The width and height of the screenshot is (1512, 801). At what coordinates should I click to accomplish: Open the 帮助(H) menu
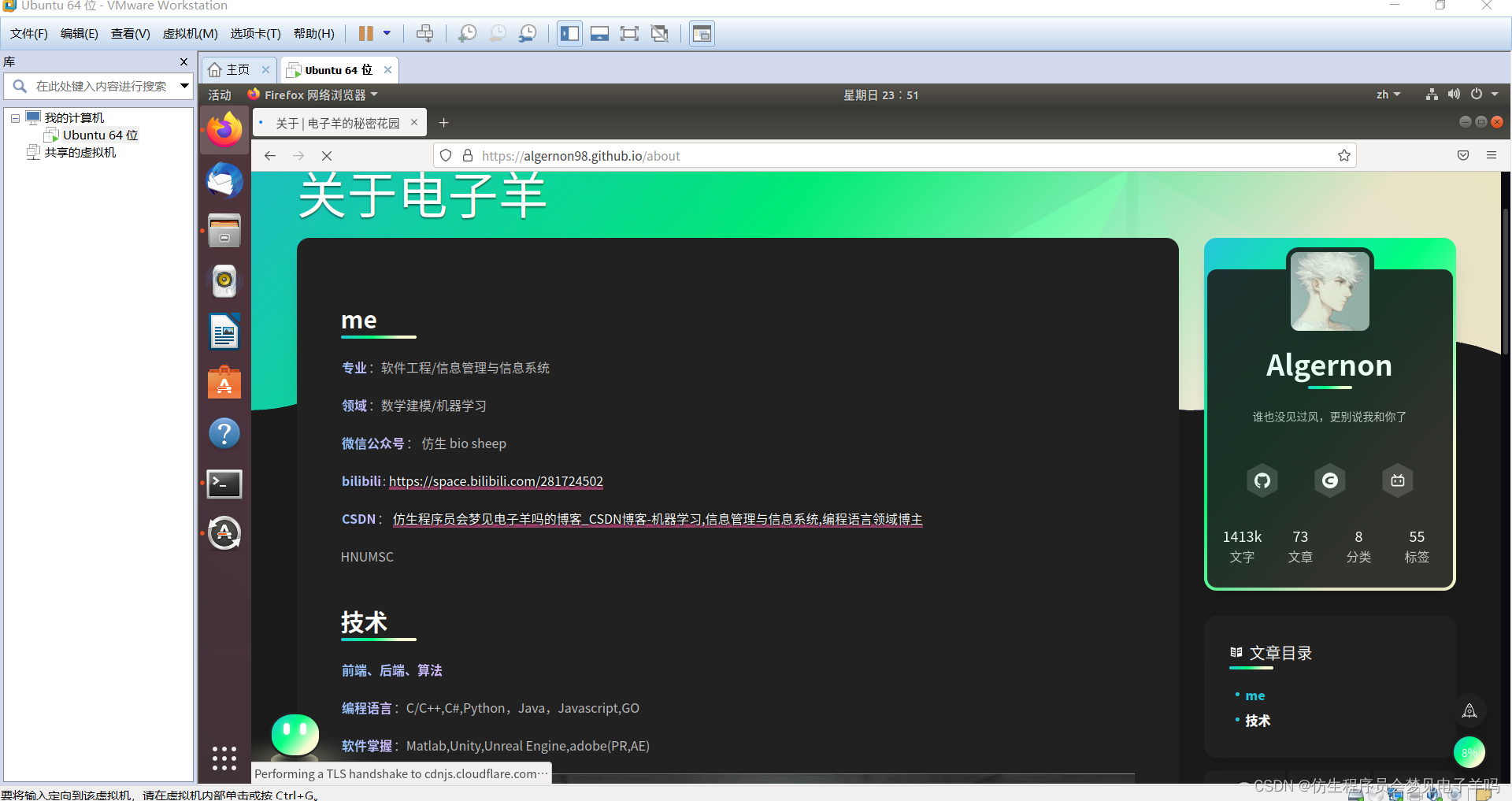(314, 34)
